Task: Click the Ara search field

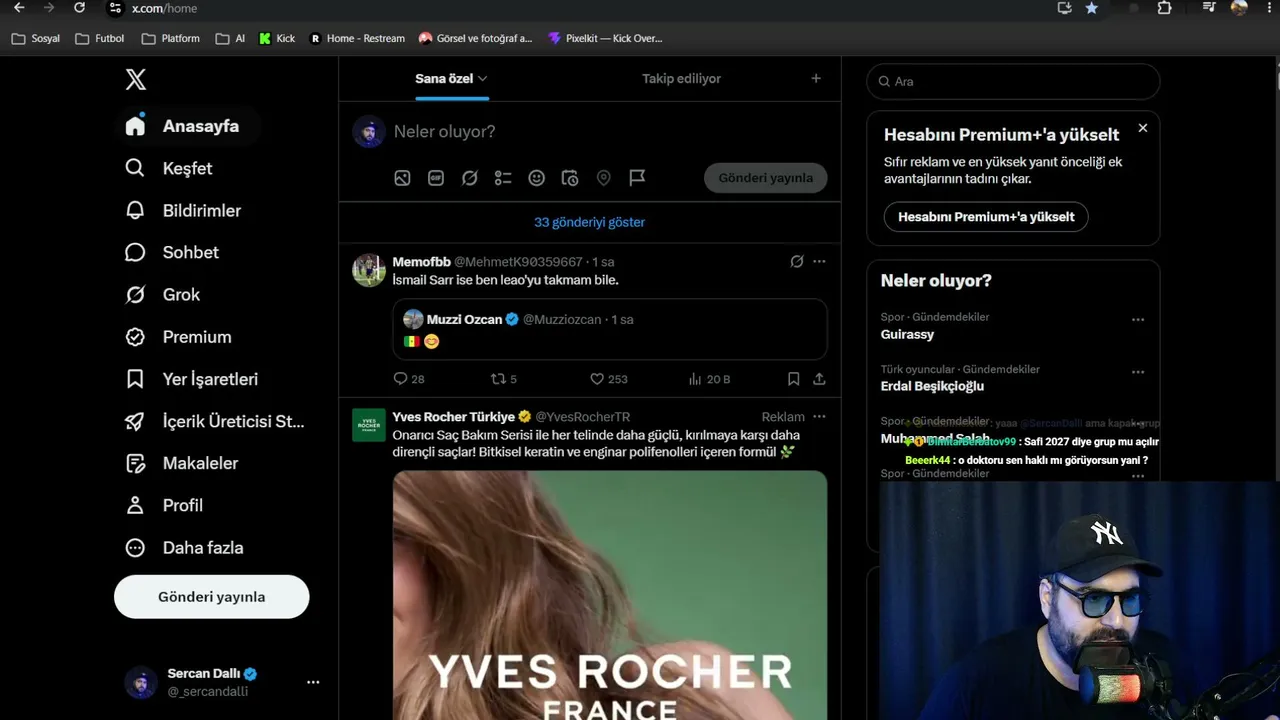Action: (x=1013, y=81)
